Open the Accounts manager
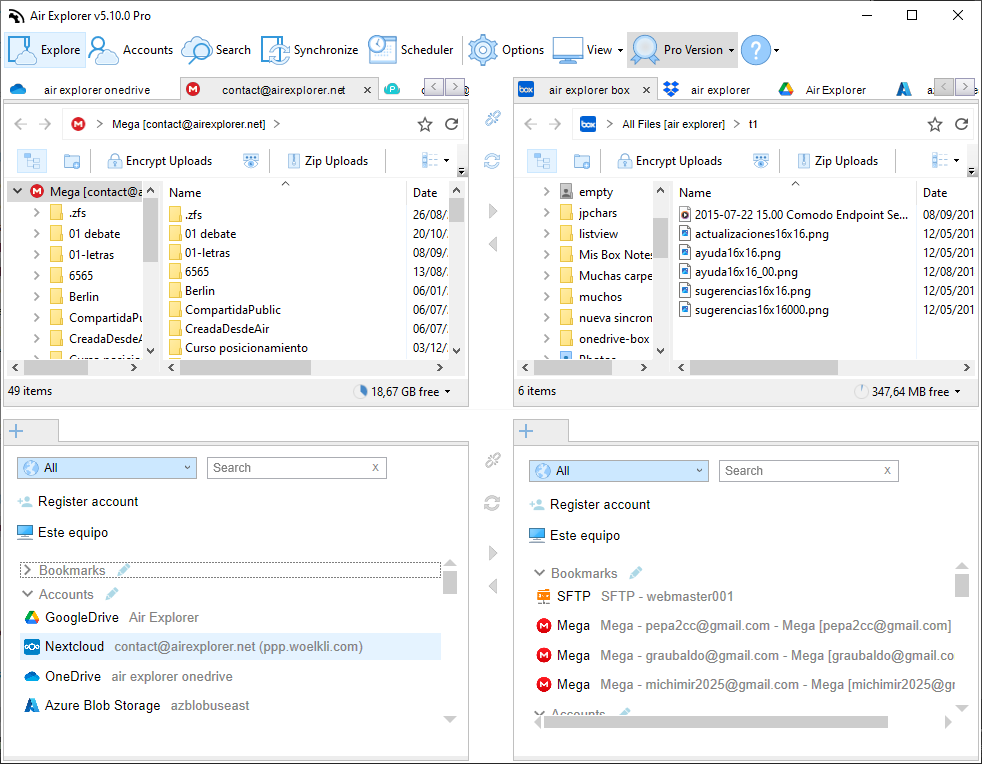The height and width of the screenshot is (764, 982). [x=131, y=50]
